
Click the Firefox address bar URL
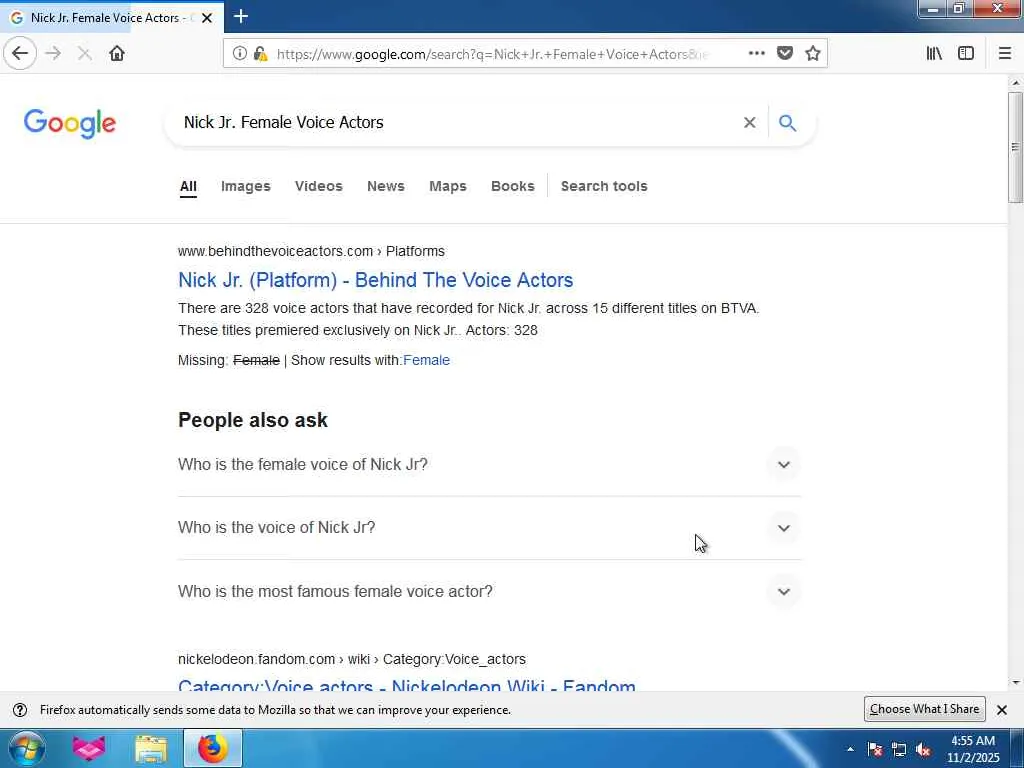point(491,54)
